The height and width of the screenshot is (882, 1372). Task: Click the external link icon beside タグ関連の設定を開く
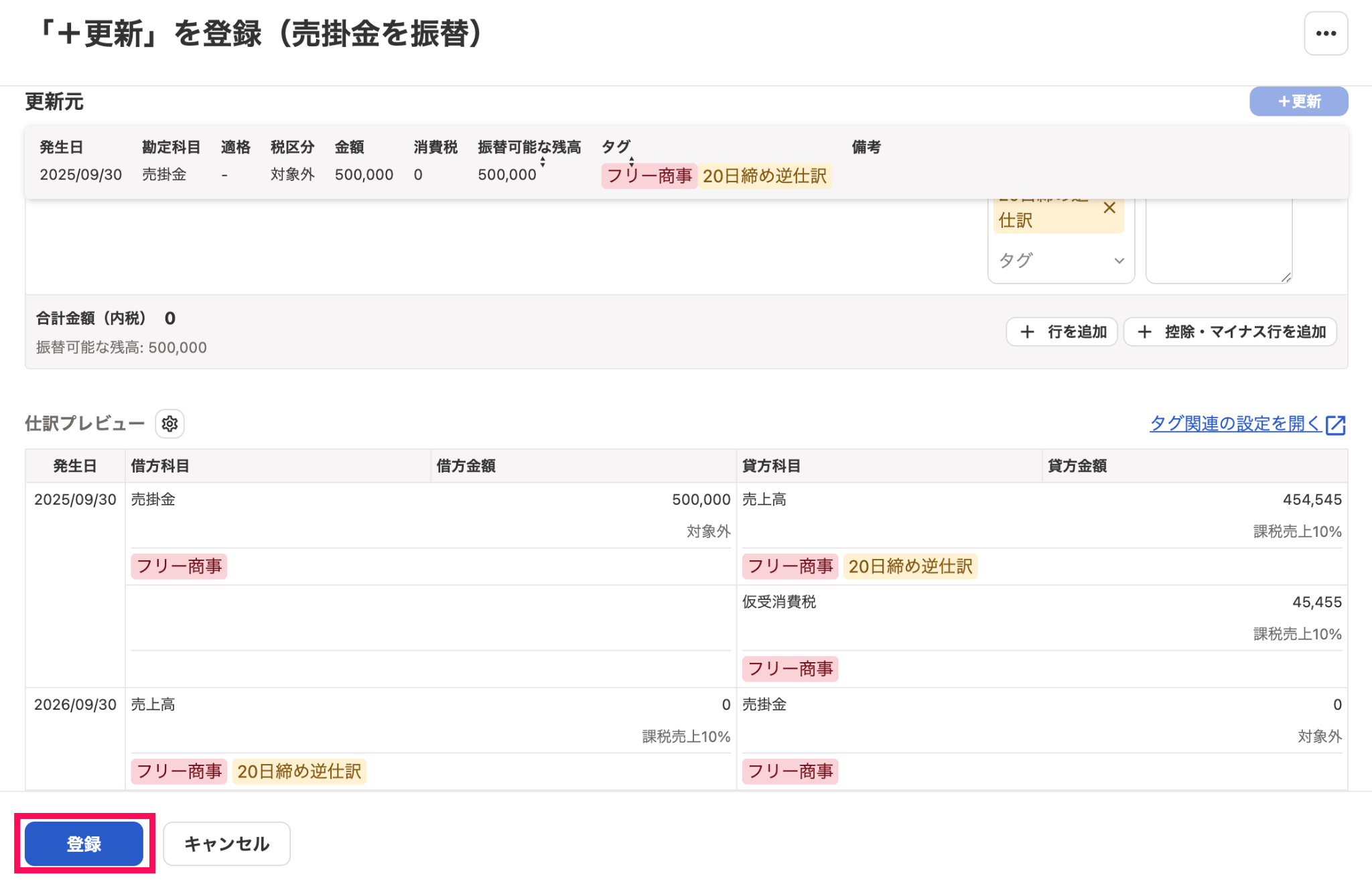point(1336,425)
